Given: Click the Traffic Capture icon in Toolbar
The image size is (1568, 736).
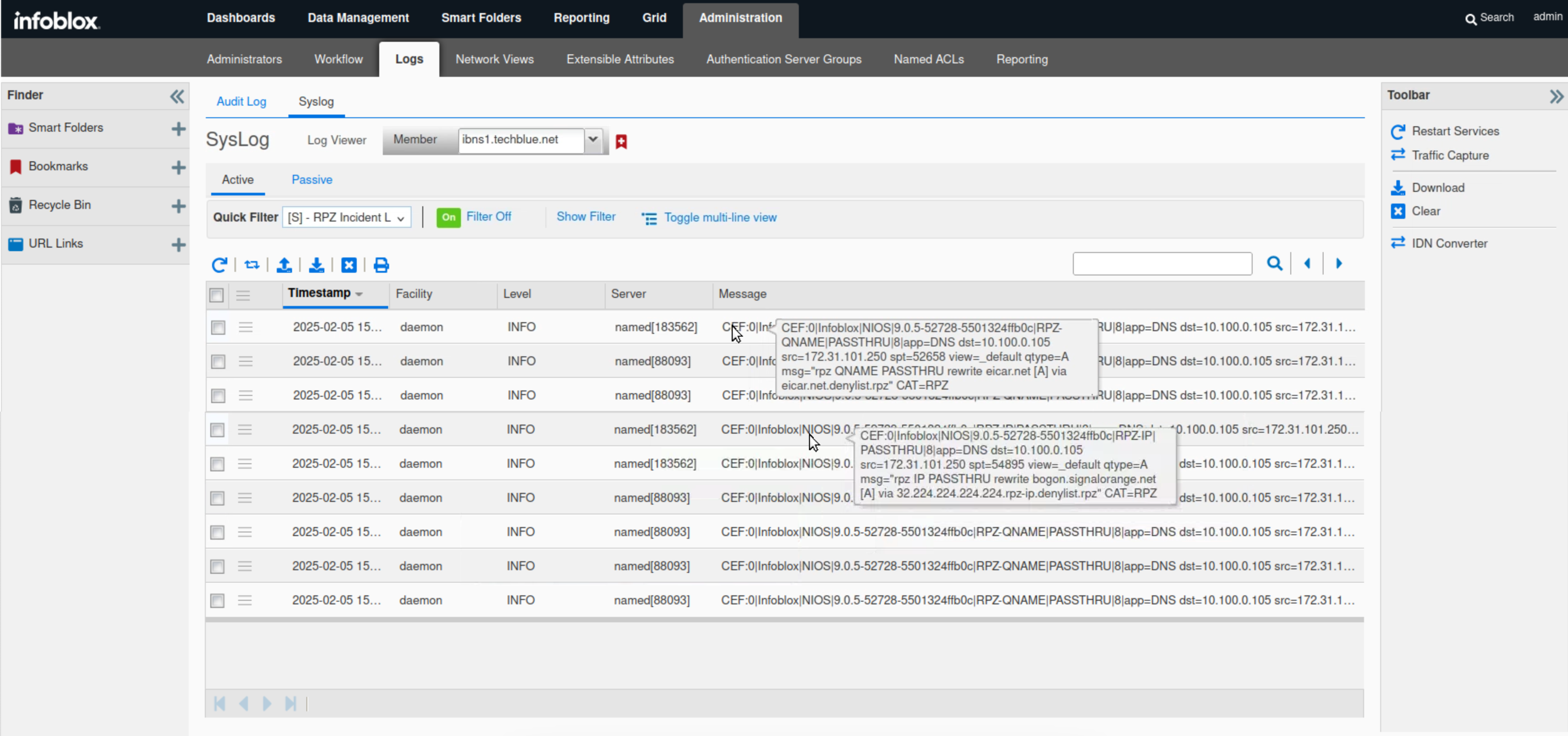Looking at the screenshot, I should (x=1398, y=155).
